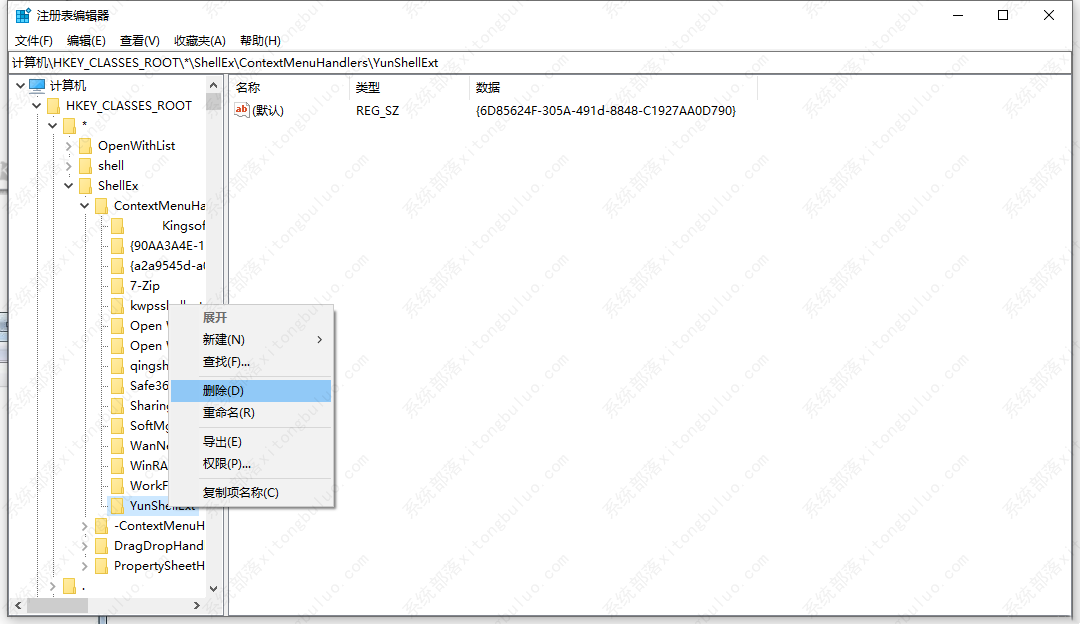
Task: Collapse the 计算机 root node
Action: coord(21,86)
